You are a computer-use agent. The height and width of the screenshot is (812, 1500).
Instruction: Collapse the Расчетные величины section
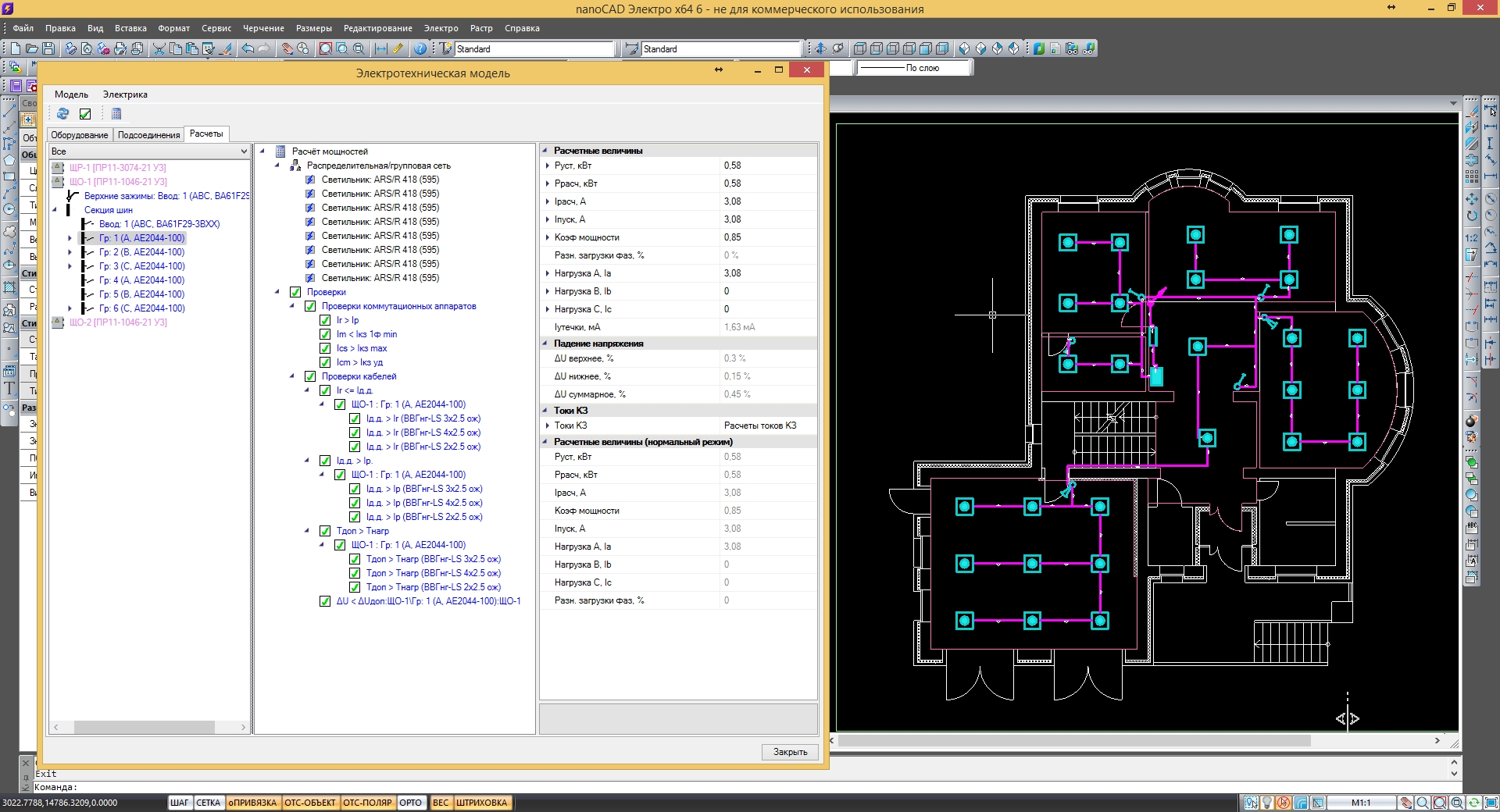tap(545, 151)
